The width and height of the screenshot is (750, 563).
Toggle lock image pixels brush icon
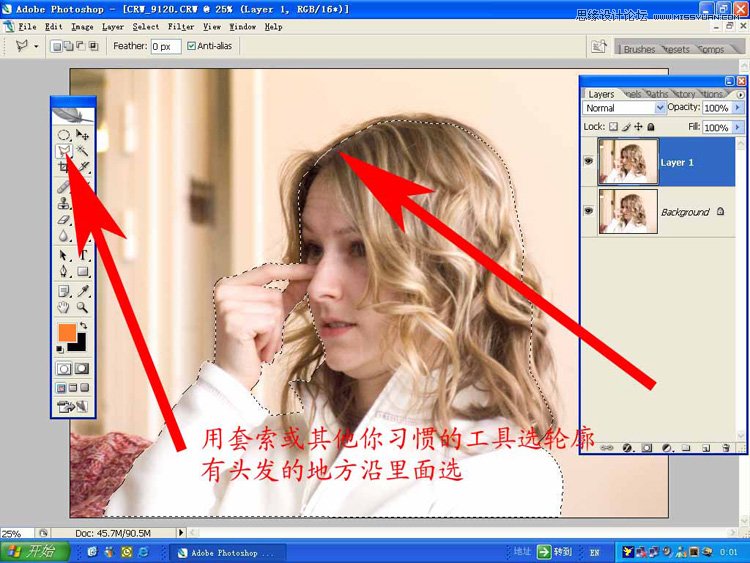tap(626, 127)
